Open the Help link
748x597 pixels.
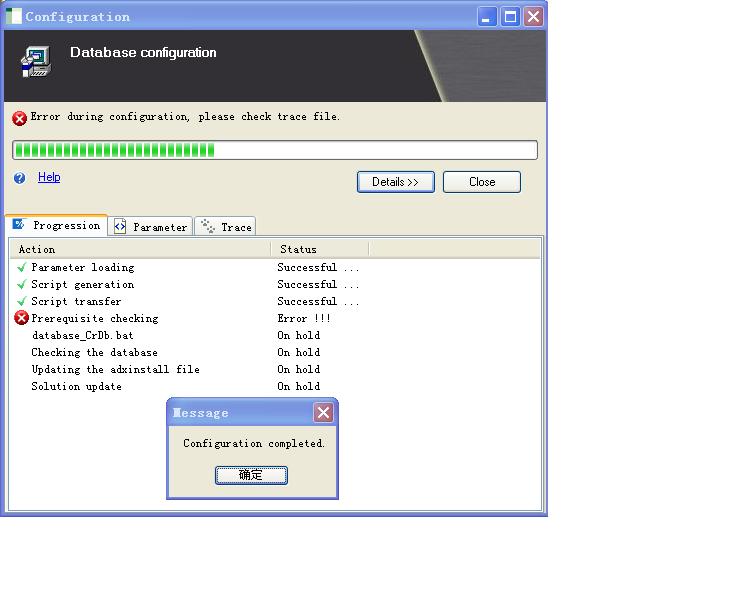point(49,177)
